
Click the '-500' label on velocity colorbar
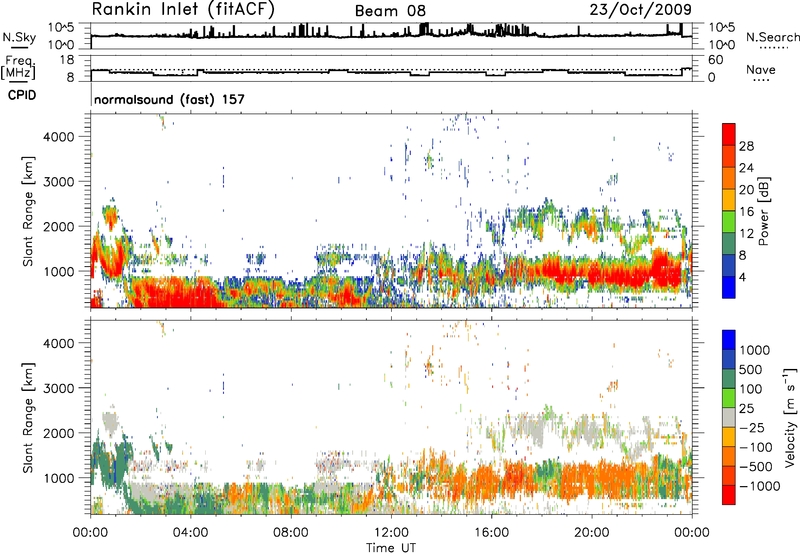(x=756, y=467)
